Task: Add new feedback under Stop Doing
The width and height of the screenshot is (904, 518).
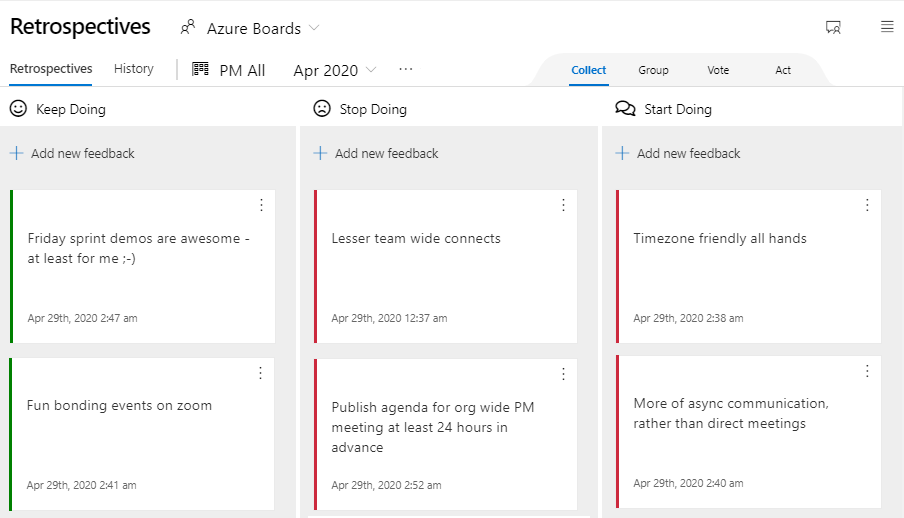Action: (377, 153)
